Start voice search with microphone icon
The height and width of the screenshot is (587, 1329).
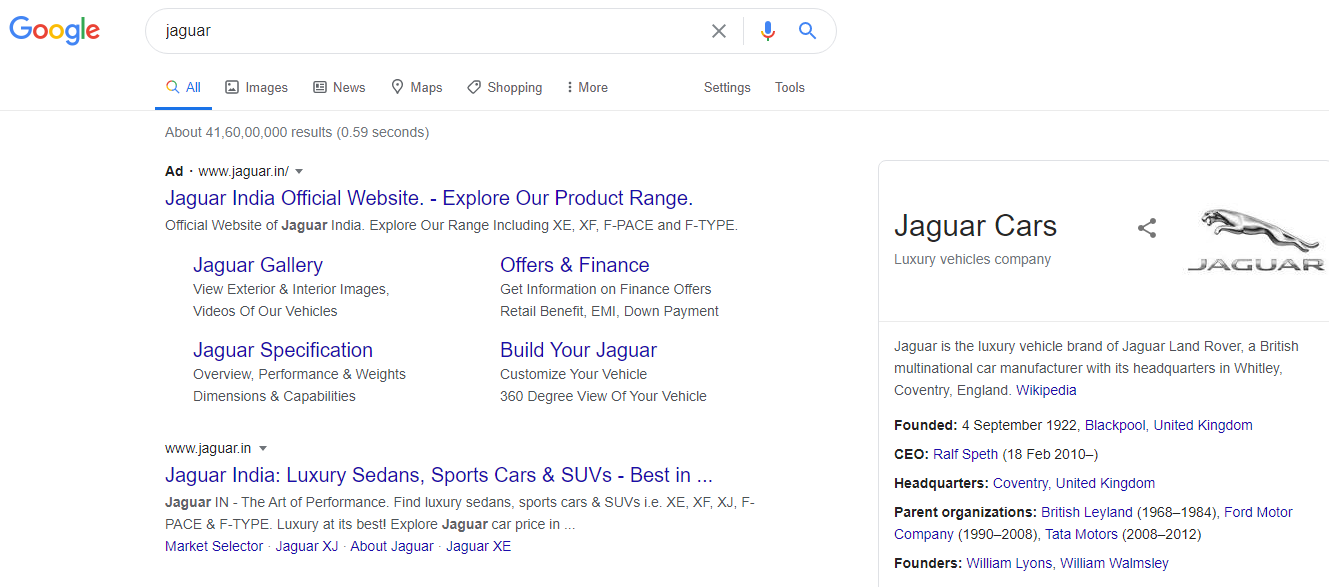coord(767,31)
